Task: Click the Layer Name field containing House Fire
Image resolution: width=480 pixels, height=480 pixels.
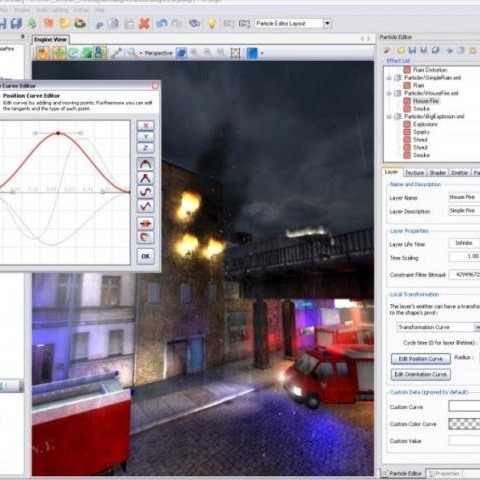Action: pos(464,197)
